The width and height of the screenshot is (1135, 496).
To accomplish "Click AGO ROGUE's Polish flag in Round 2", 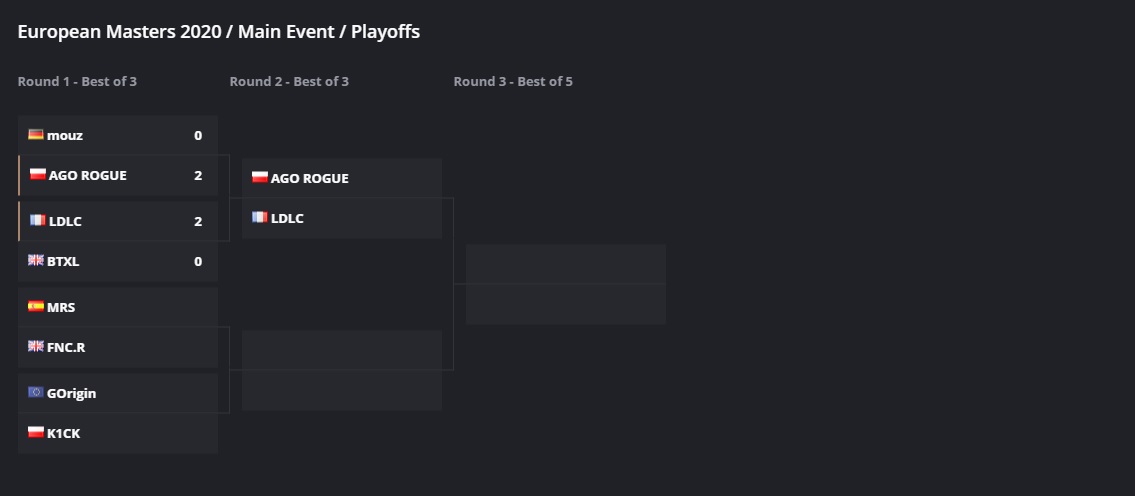I will pyautogui.click(x=260, y=178).
